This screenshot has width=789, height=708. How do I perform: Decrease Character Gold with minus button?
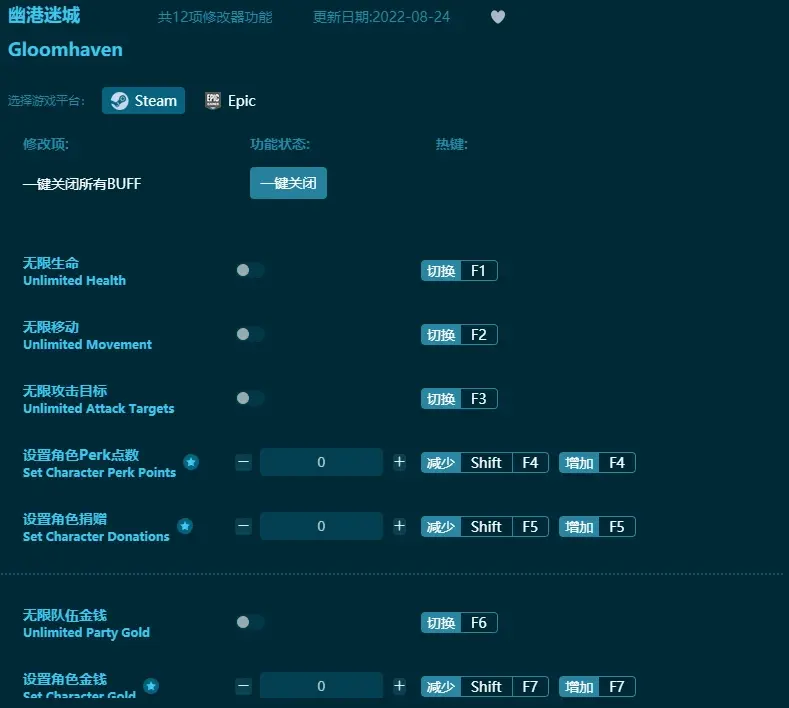(244, 686)
